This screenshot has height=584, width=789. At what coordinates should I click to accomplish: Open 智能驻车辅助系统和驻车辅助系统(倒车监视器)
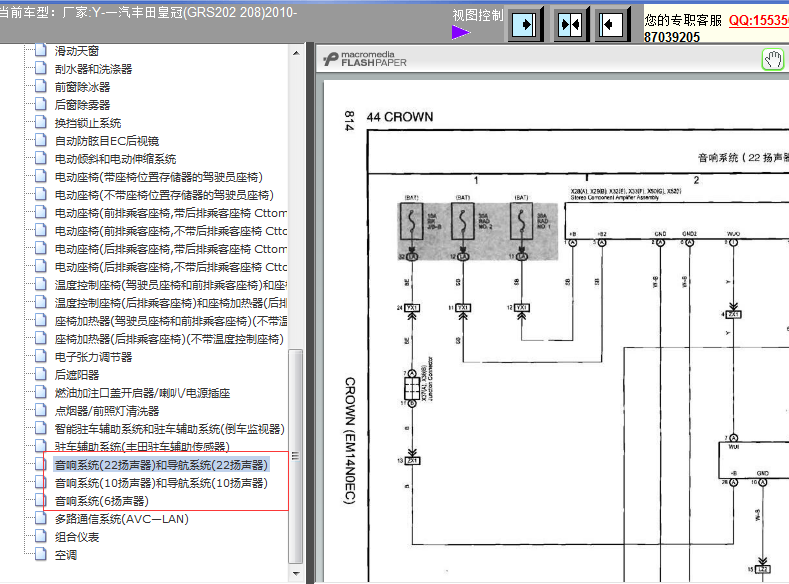coord(170,429)
